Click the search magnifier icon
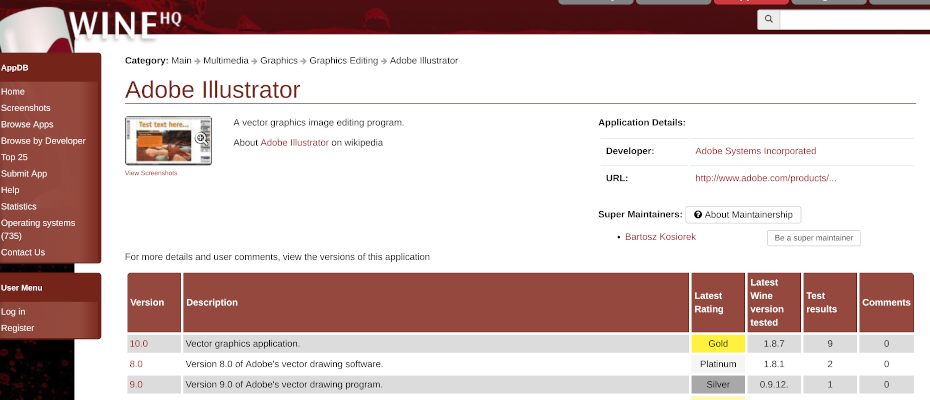The image size is (930, 400). (x=769, y=19)
